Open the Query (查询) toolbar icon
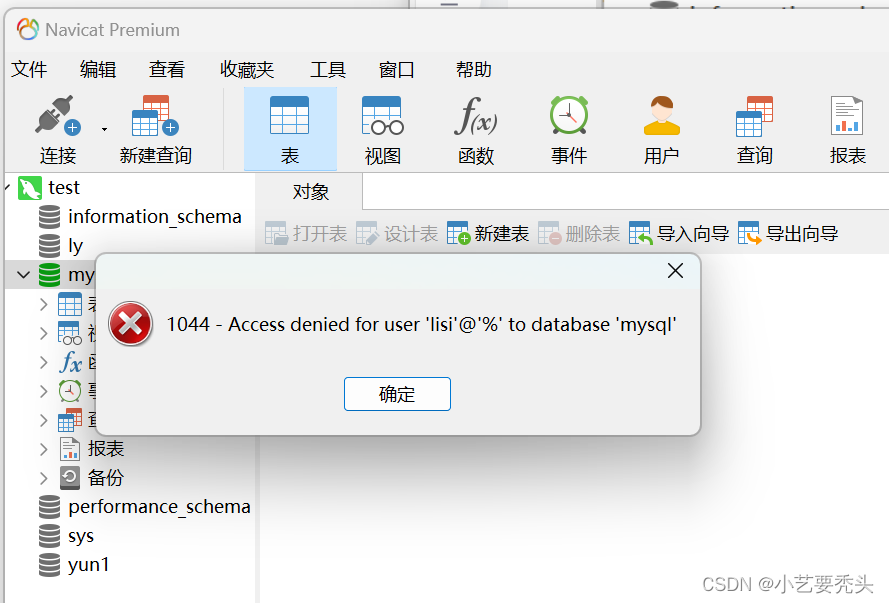Viewport: 889px width, 603px height. 754,116
